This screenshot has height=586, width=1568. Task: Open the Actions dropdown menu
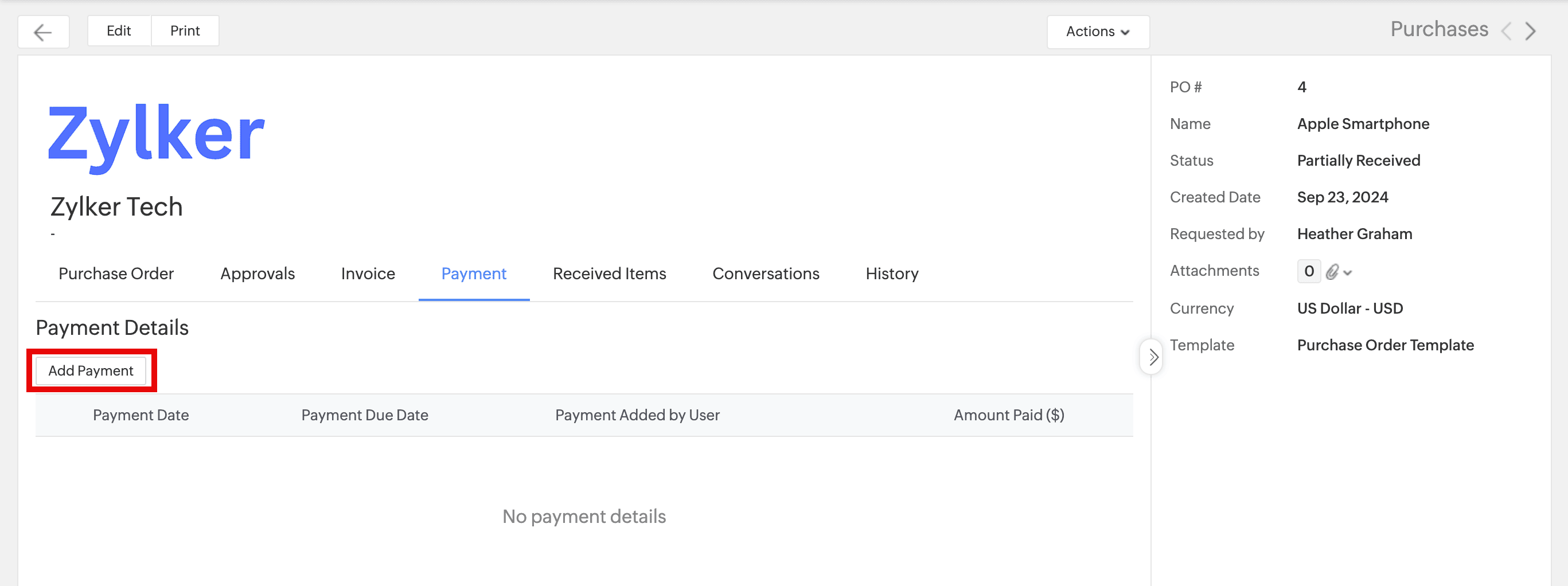[x=1098, y=32]
